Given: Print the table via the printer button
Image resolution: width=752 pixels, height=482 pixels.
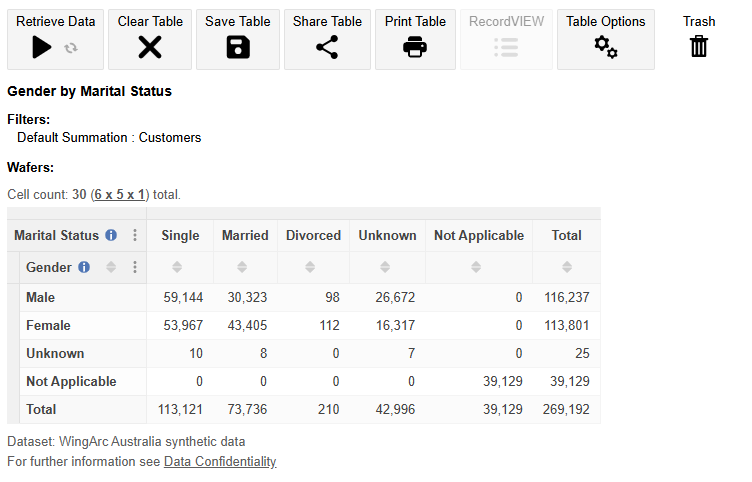Looking at the screenshot, I should pos(415,39).
